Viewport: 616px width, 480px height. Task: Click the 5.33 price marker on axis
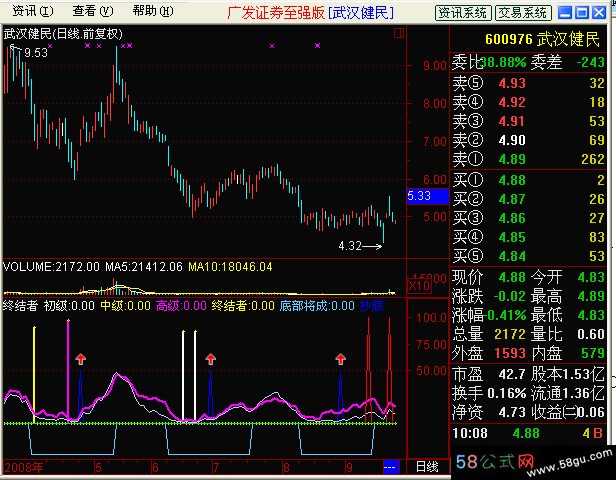[427, 196]
